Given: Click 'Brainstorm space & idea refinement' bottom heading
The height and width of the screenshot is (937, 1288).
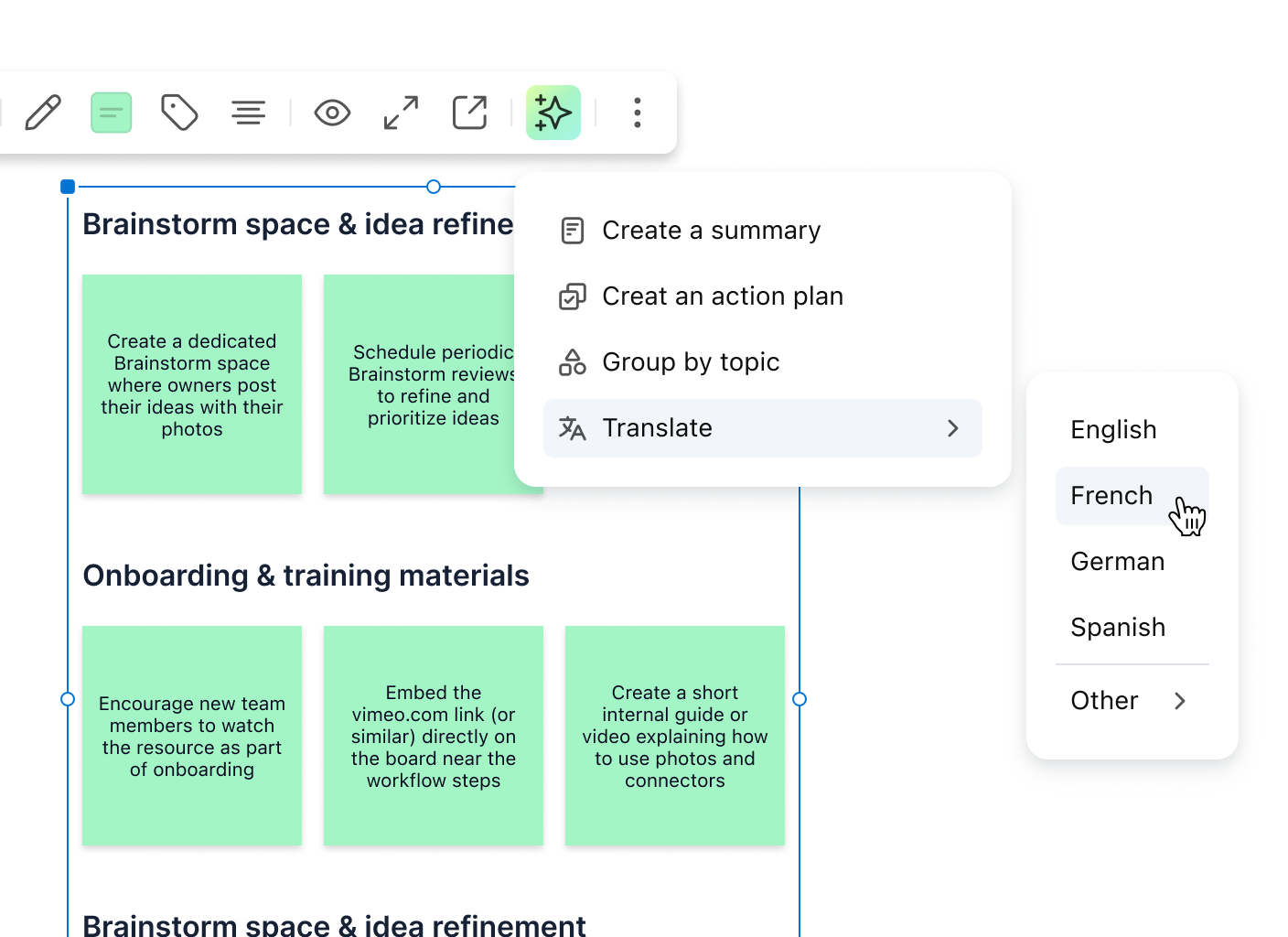Looking at the screenshot, I should [x=334, y=924].
